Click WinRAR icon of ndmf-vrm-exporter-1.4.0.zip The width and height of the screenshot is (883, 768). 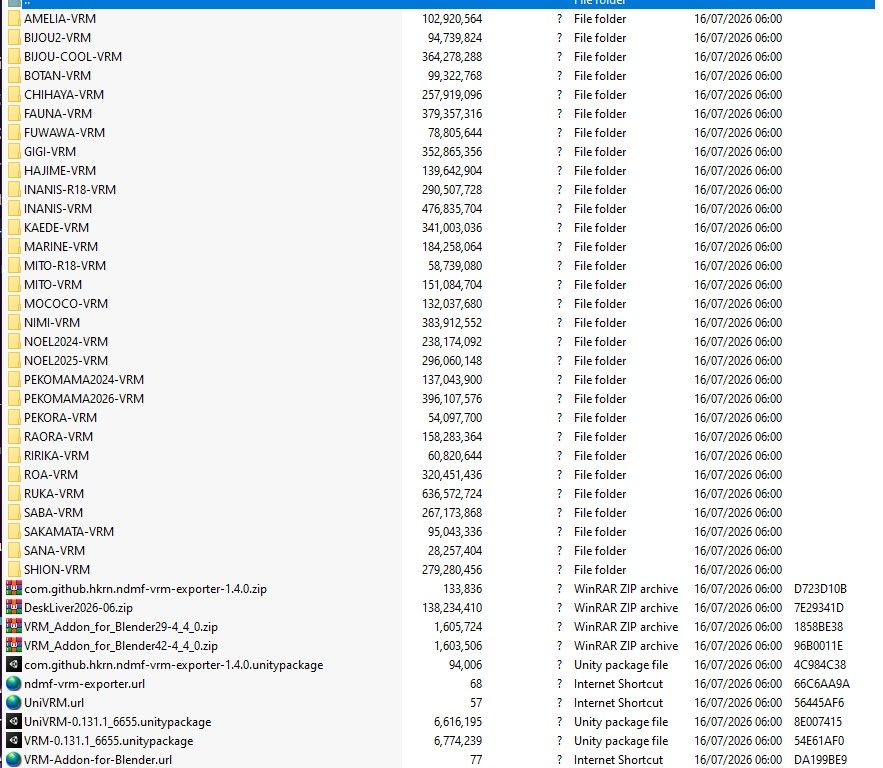point(14,588)
